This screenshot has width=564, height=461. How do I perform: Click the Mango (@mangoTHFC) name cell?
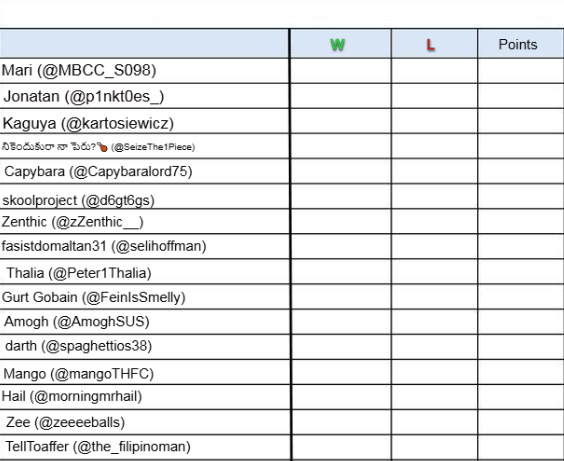(144, 372)
